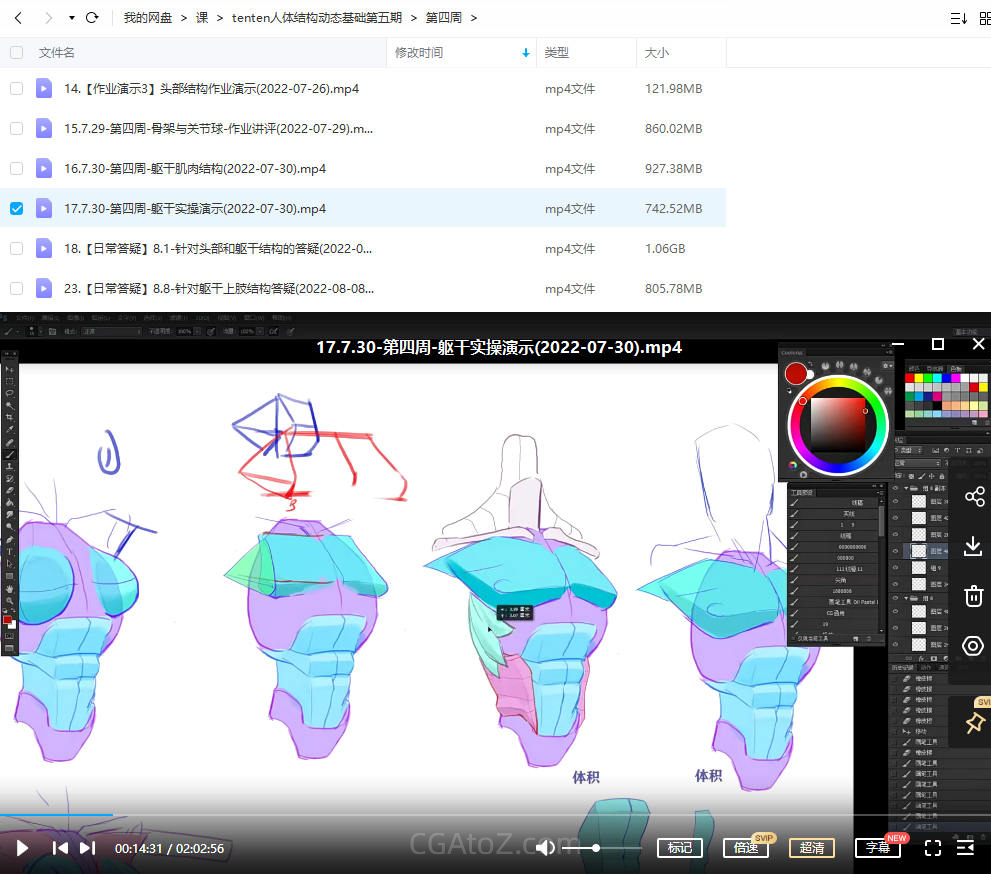This screenshot has width=991, height=874.
Task: Click the trash delete icon
Action: [973, 597]
